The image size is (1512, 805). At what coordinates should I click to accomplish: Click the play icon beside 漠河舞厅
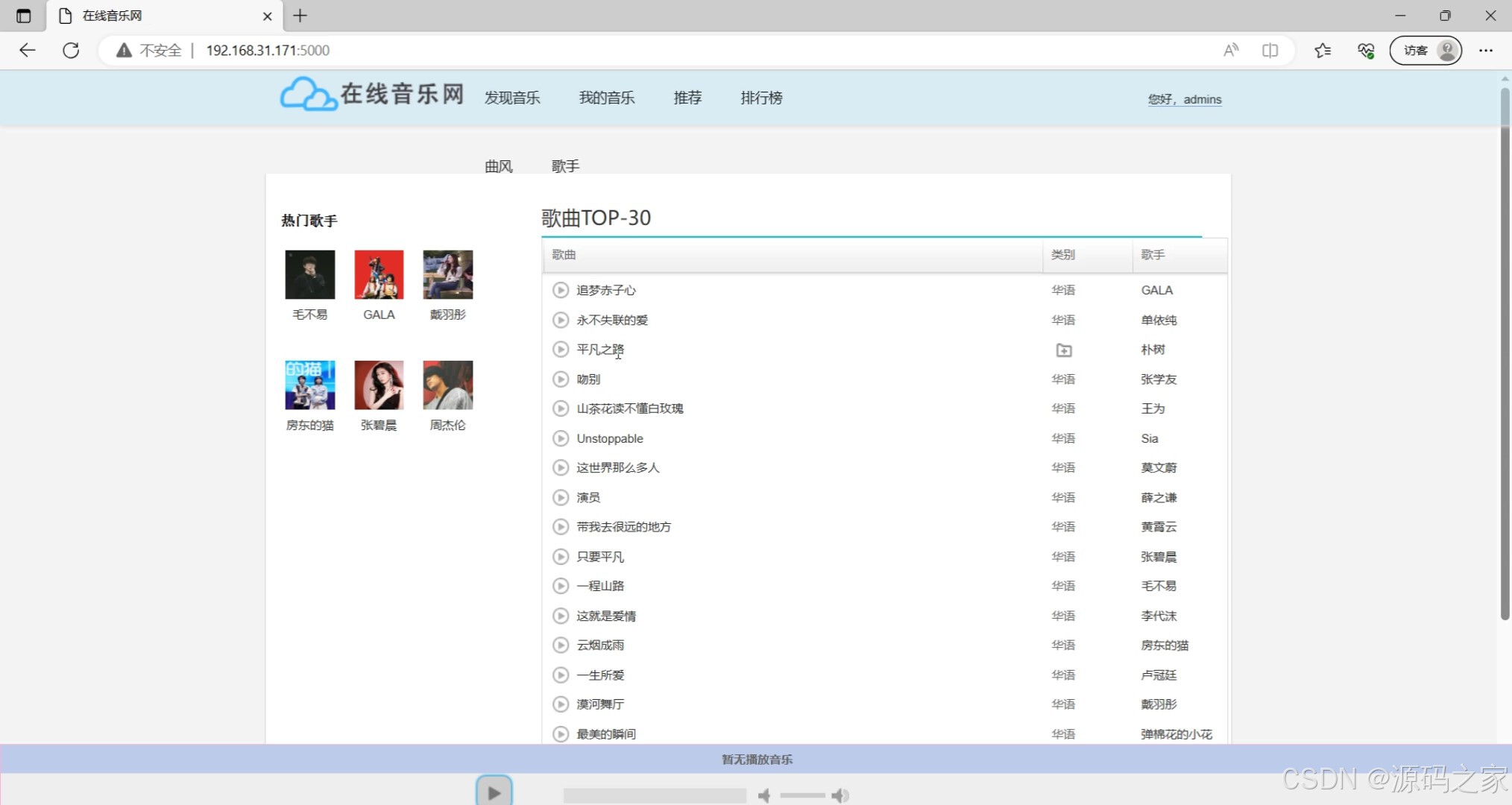point(560,704)
